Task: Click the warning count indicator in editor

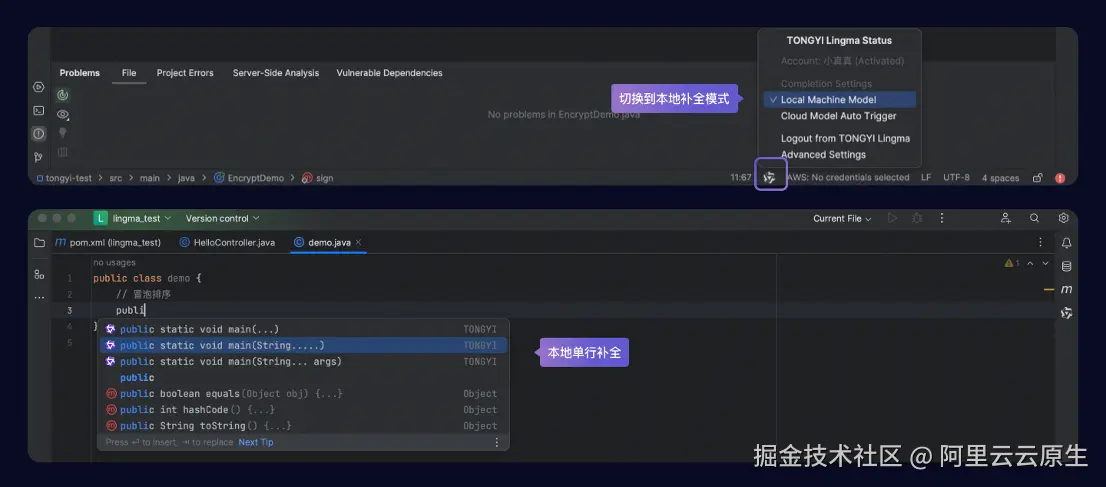Action: [x=1011, y=263]
